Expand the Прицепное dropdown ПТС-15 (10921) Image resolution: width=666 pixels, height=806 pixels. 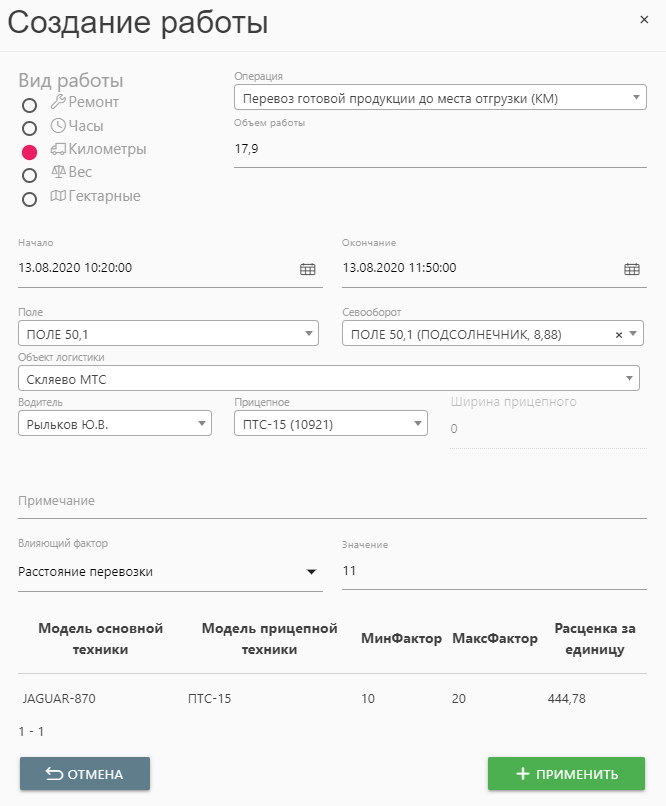(331, 424)
